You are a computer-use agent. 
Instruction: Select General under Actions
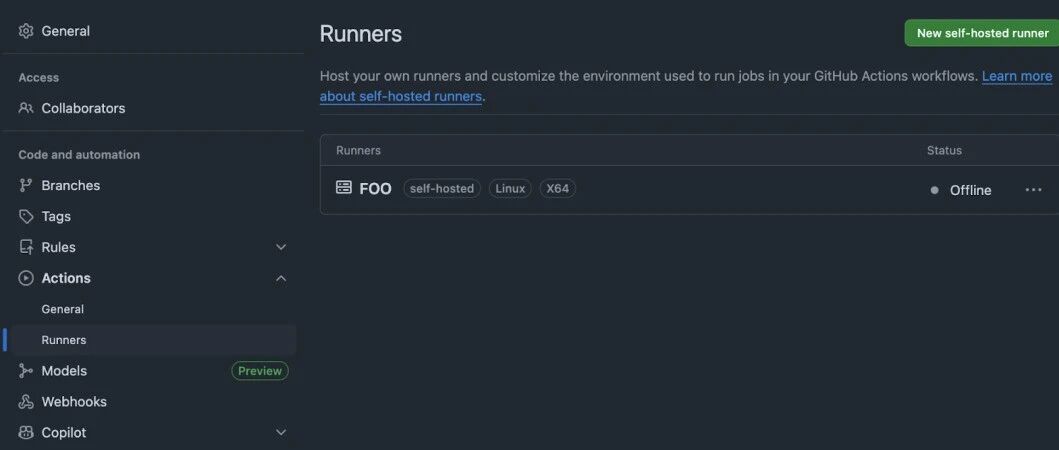[x=63, y=309]
